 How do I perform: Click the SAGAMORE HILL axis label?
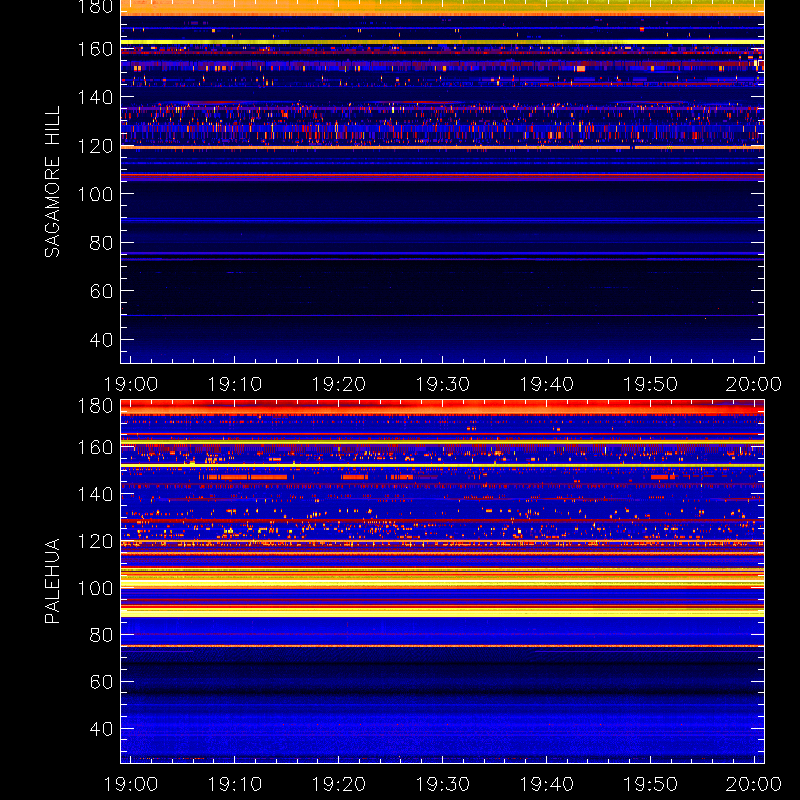click(x=52, y=182)
